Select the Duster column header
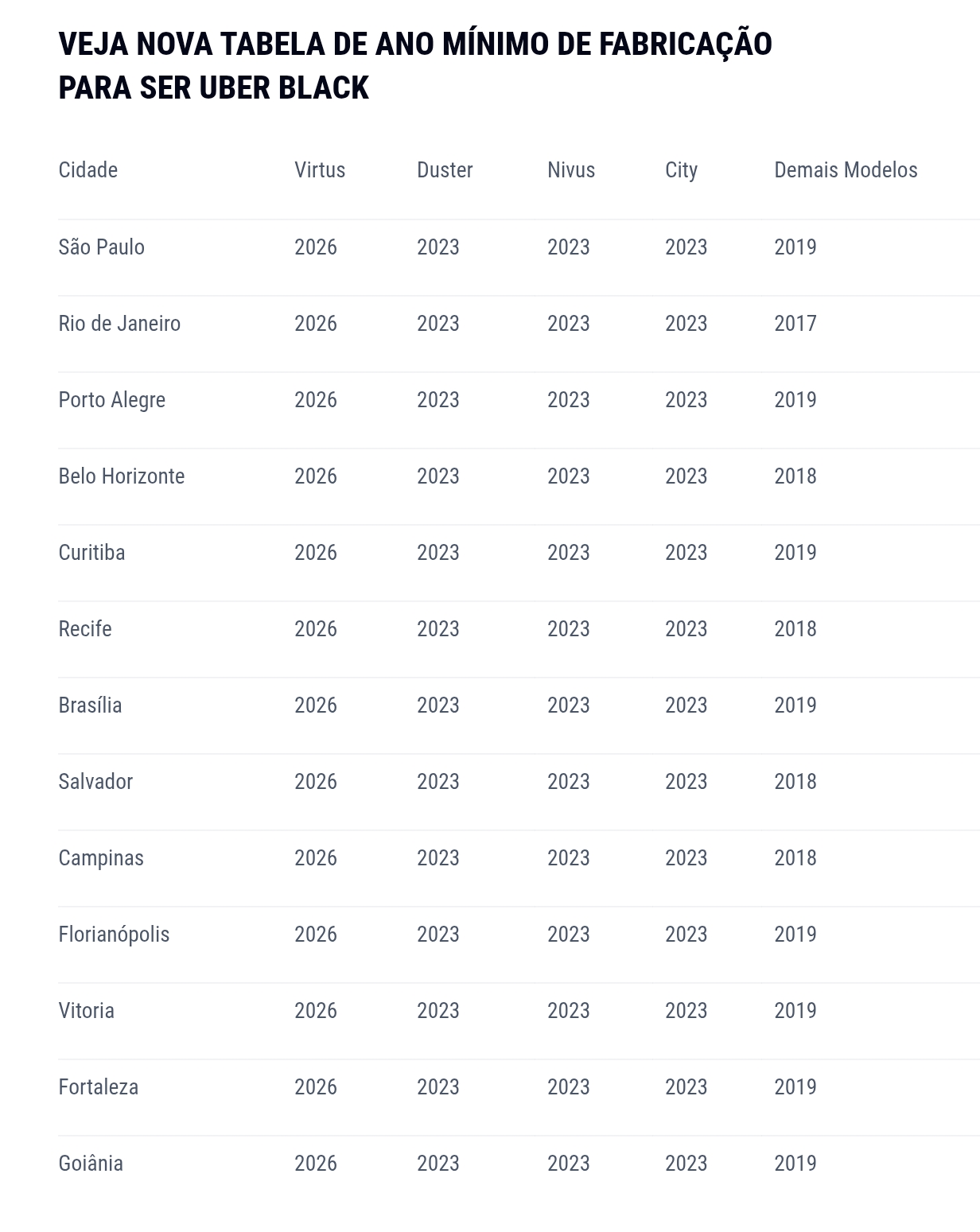The image size is (980, 1232). [445, 170]
